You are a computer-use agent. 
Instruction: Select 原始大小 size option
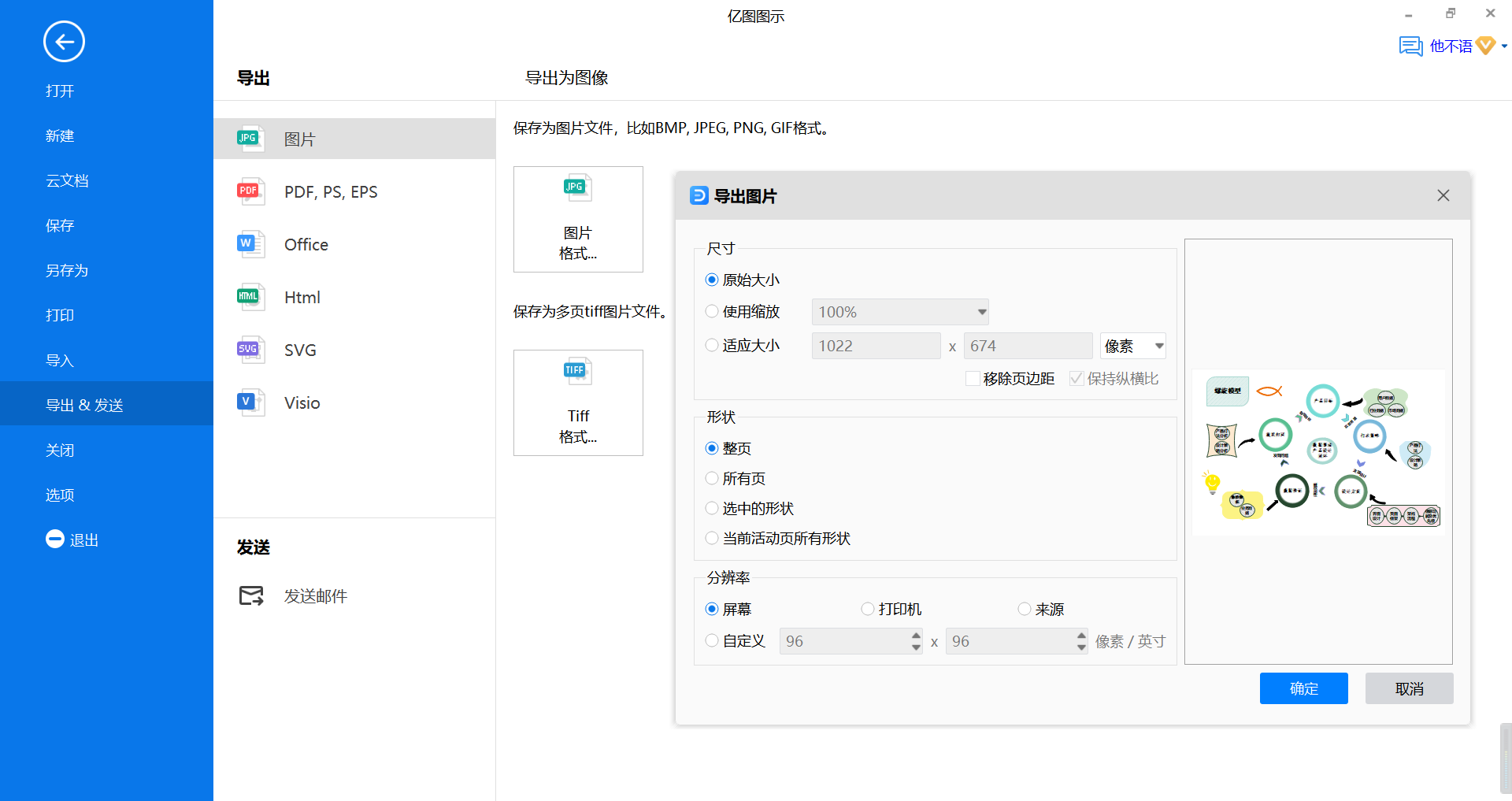click(742, 280)
